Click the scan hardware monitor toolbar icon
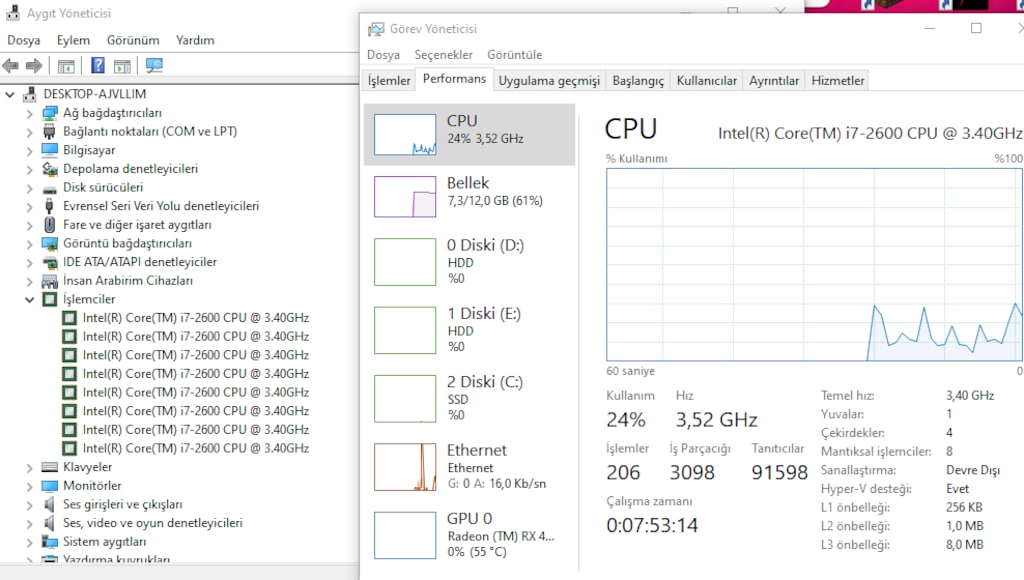 pos(154,65)
